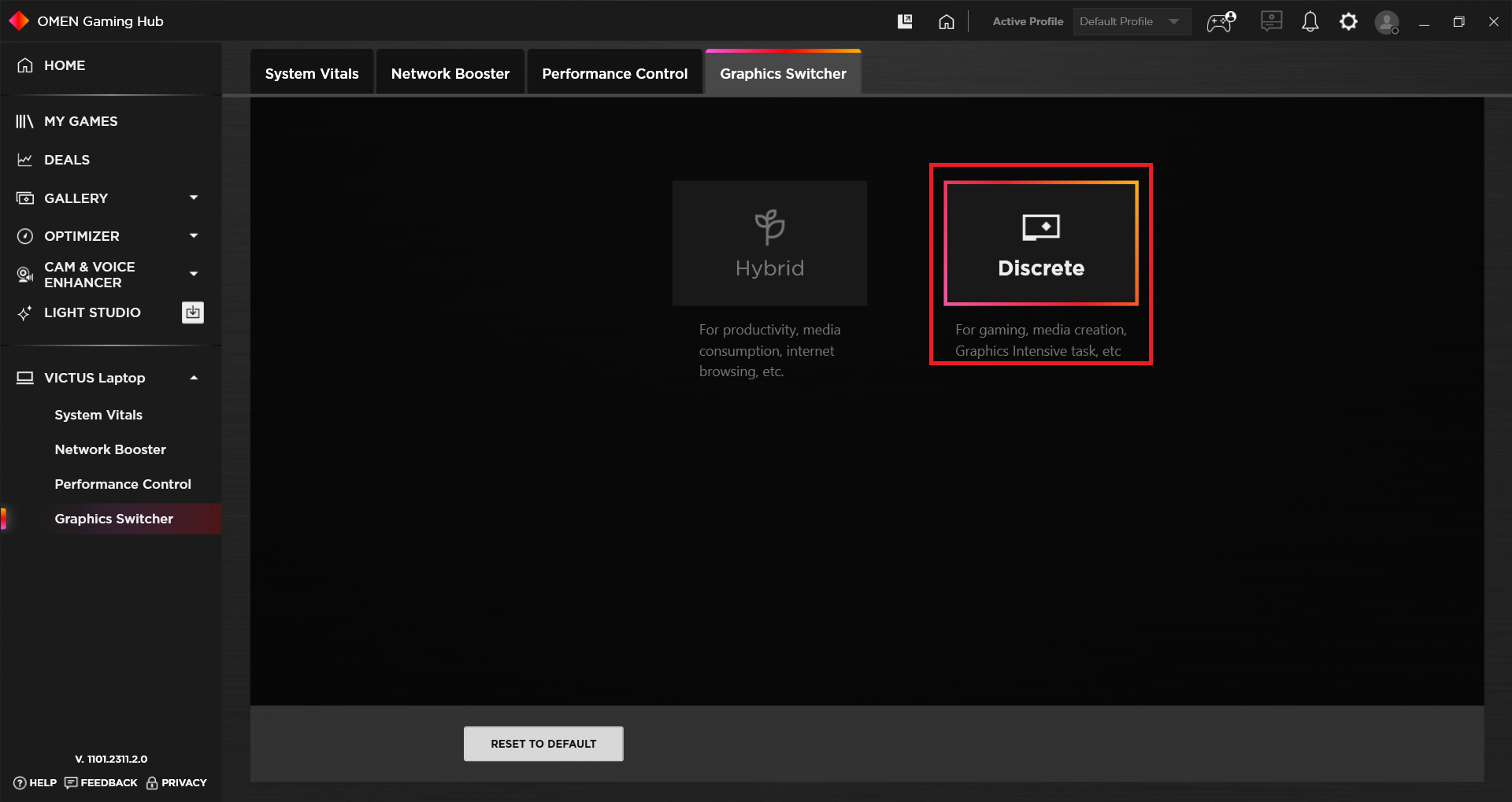Click the Hybrid description text

click(x=769, y=350)
